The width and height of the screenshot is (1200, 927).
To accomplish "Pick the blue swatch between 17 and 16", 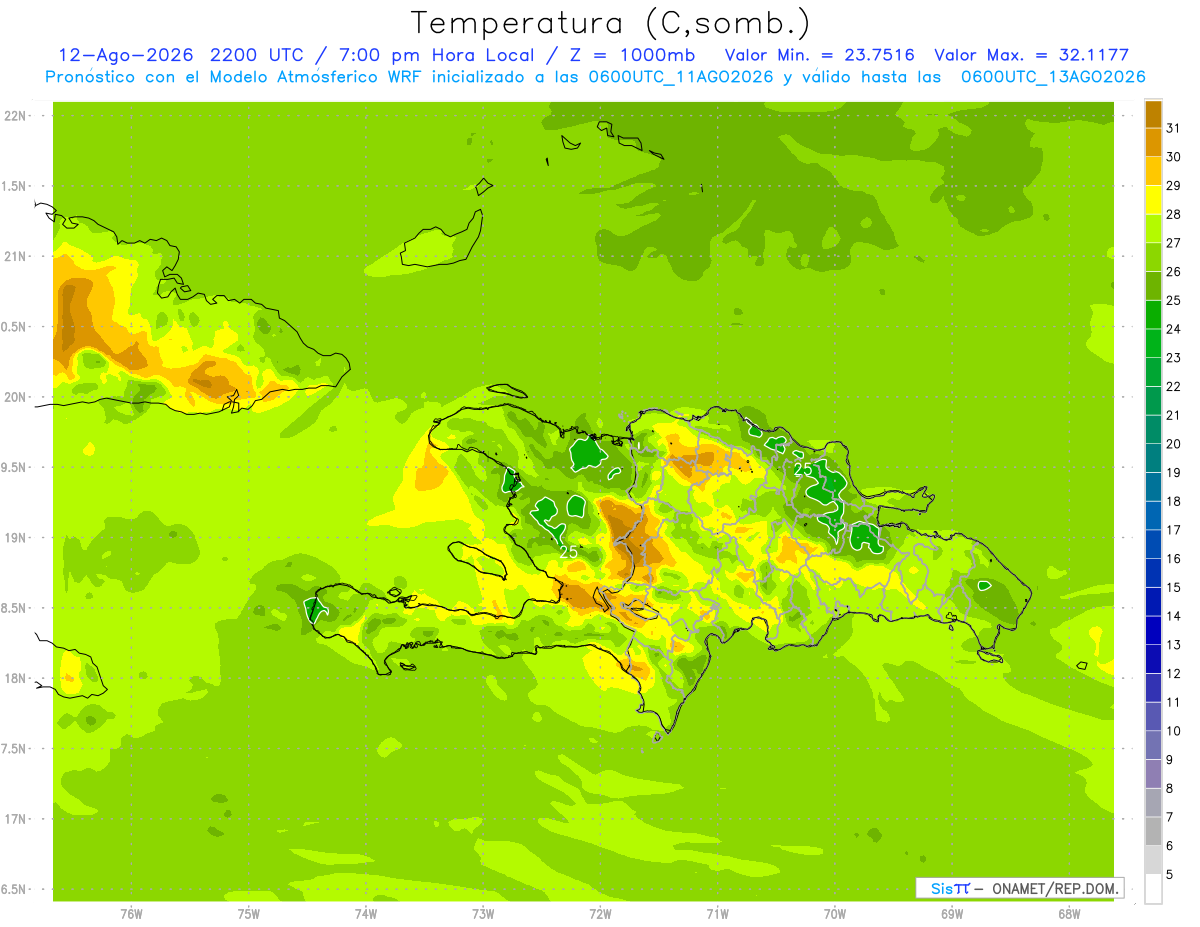I will [1153, 544].
